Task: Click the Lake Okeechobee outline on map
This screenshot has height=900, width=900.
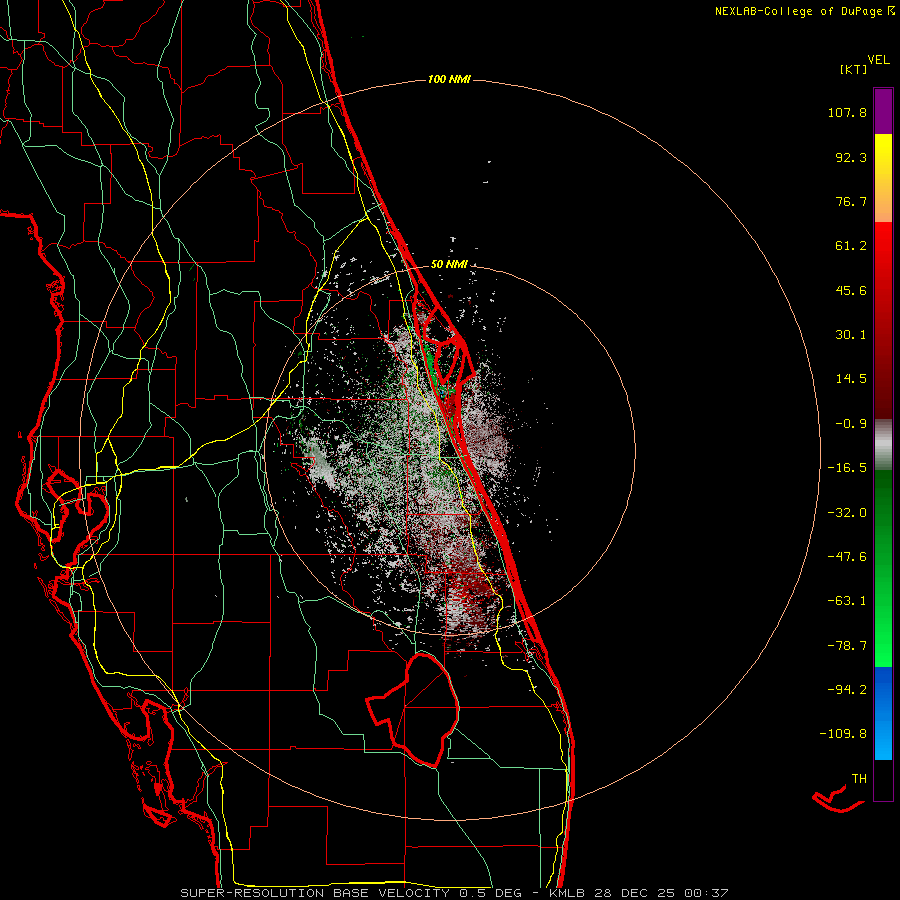Action: click(413, 710)
